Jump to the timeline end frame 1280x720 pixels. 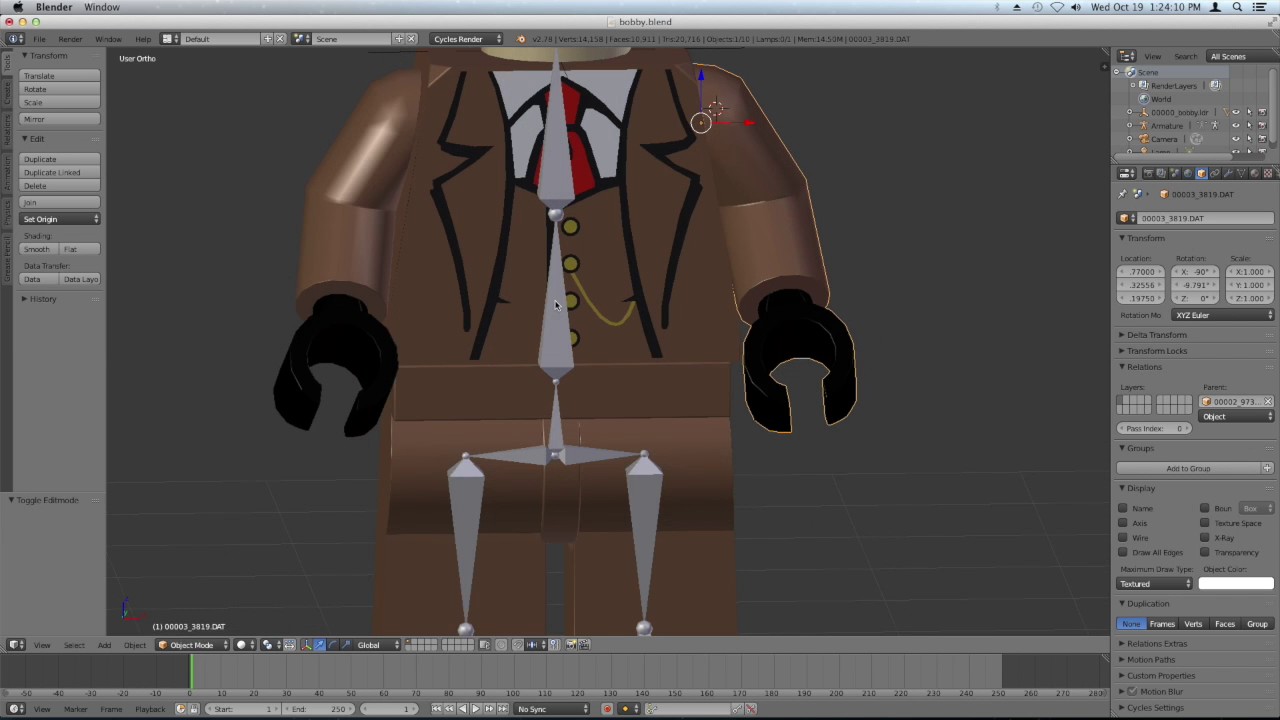click(x=502, y=709)
